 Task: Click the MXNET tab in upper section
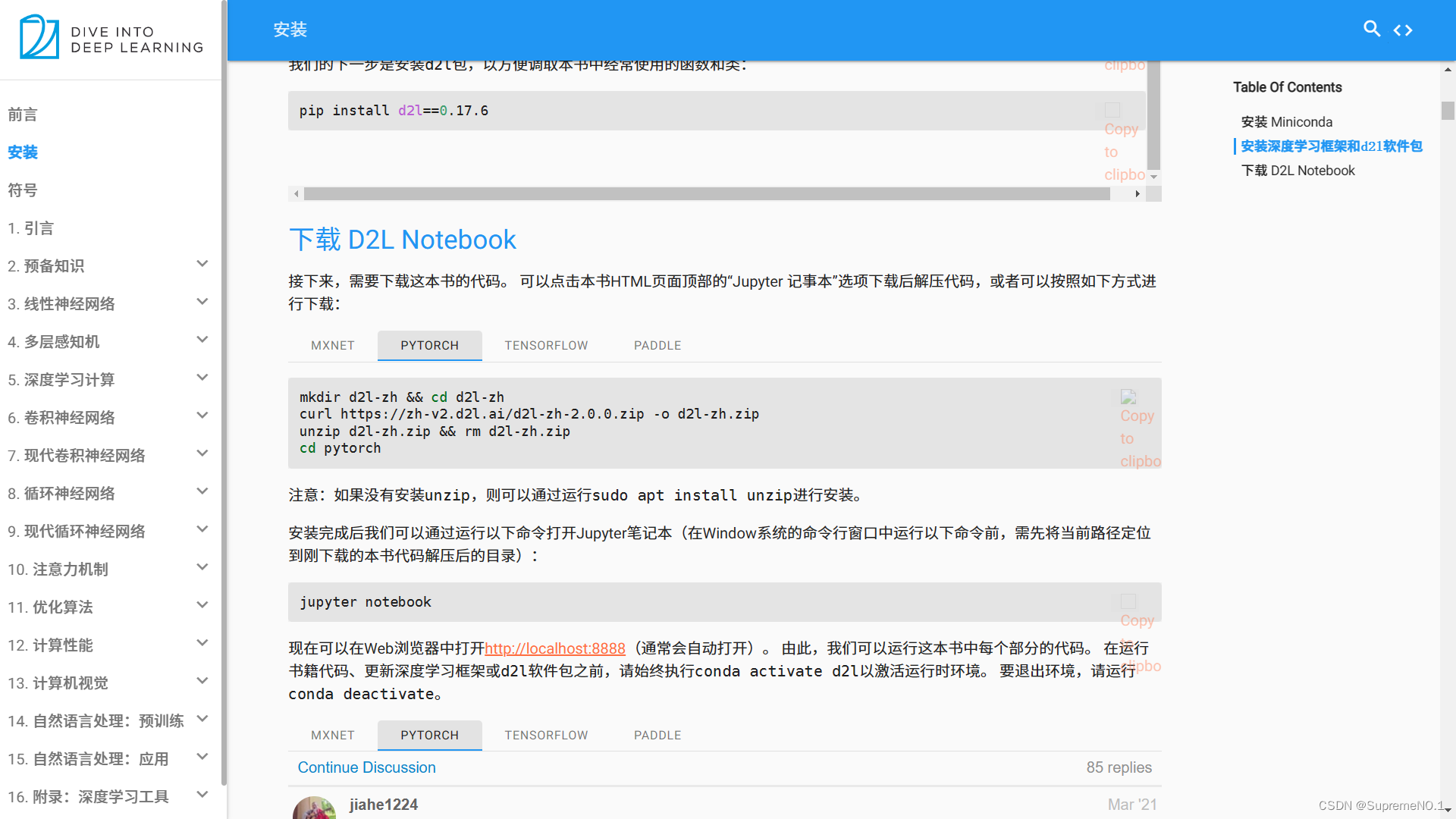[333, 345]
